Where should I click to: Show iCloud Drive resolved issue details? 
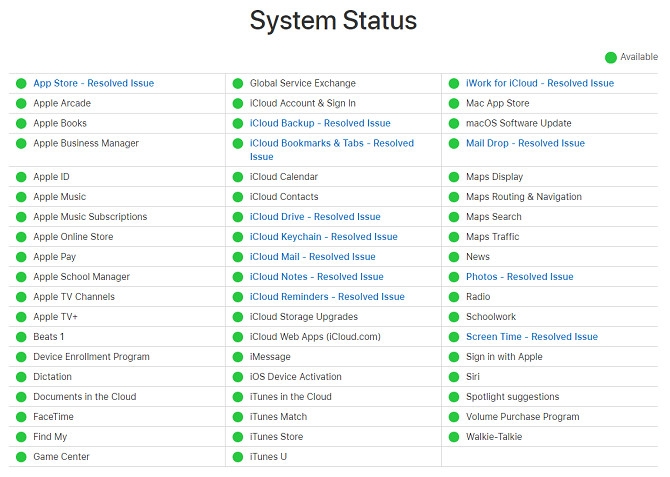point(315,217)
